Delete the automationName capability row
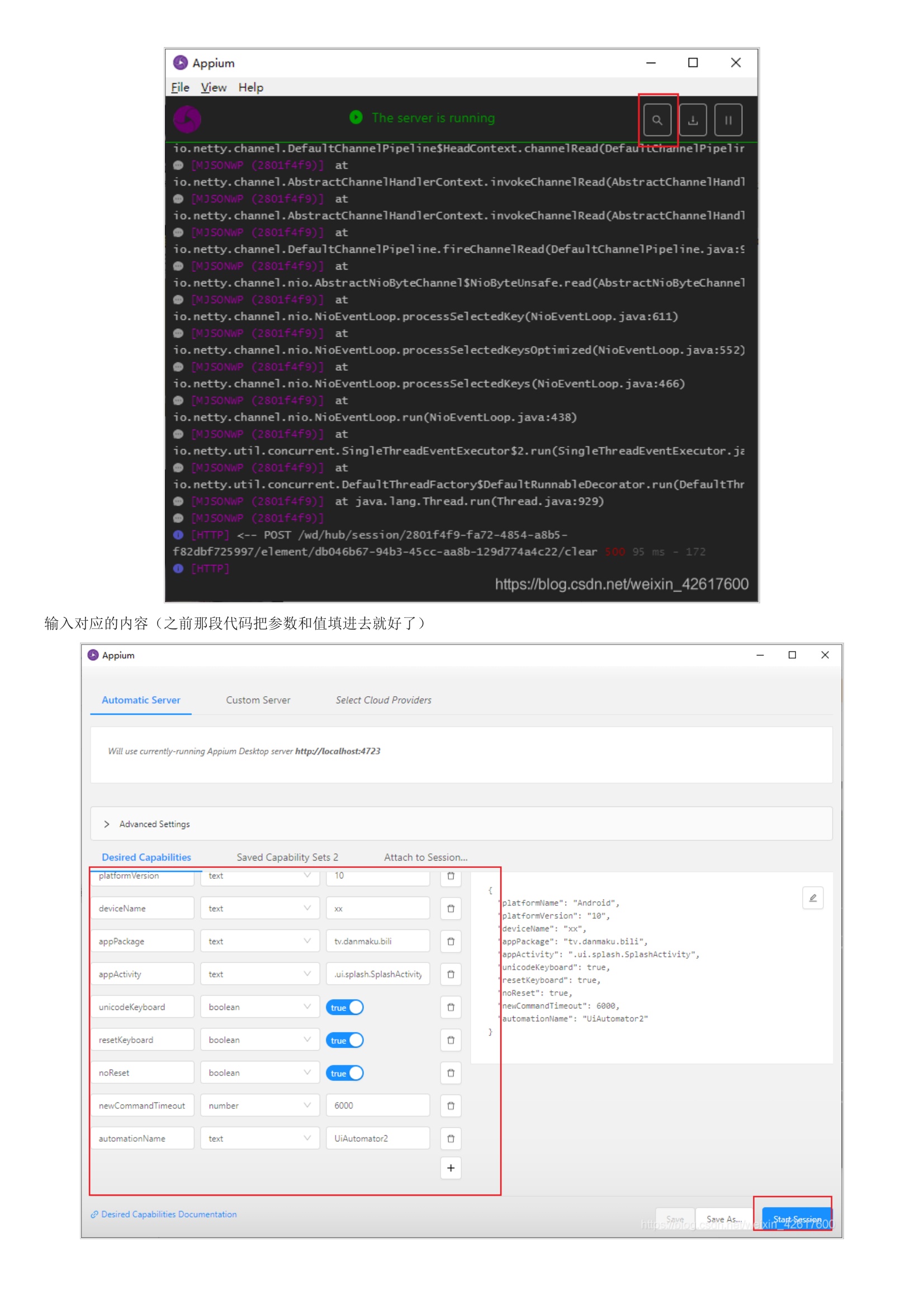The image size is (924, 1308). (451, 1138)
